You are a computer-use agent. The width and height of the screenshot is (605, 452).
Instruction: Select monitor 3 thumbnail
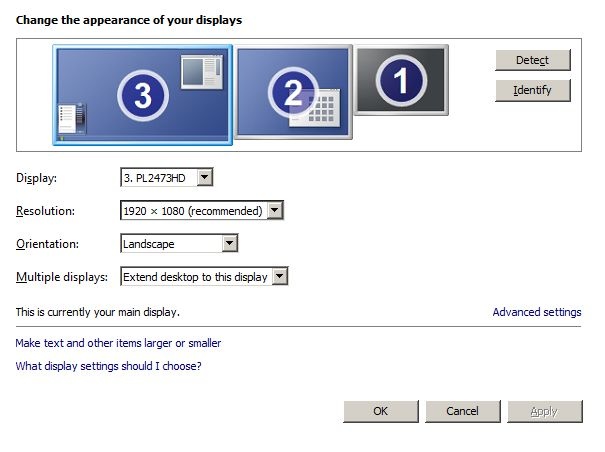pyautogui.click(x=142, y=95)
